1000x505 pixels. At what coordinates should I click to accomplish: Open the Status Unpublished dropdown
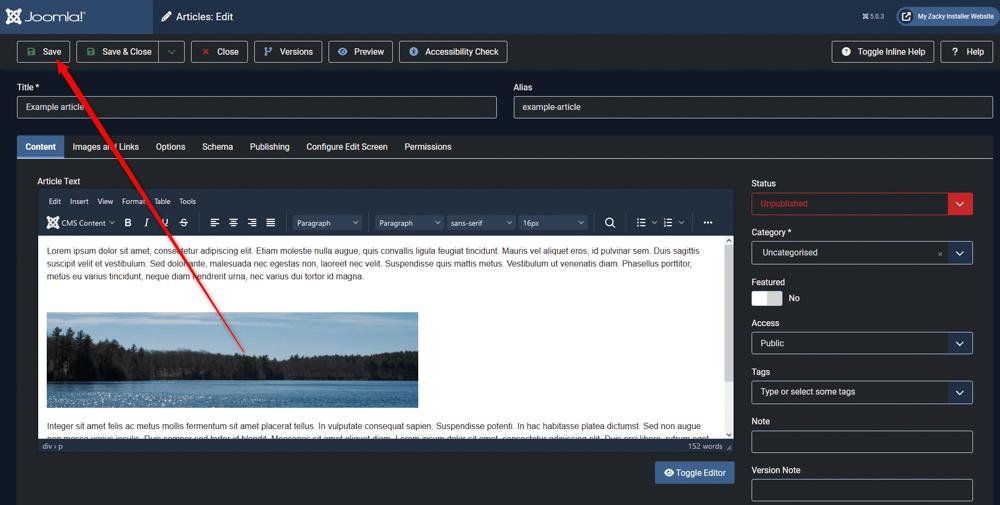click(862, 203)
